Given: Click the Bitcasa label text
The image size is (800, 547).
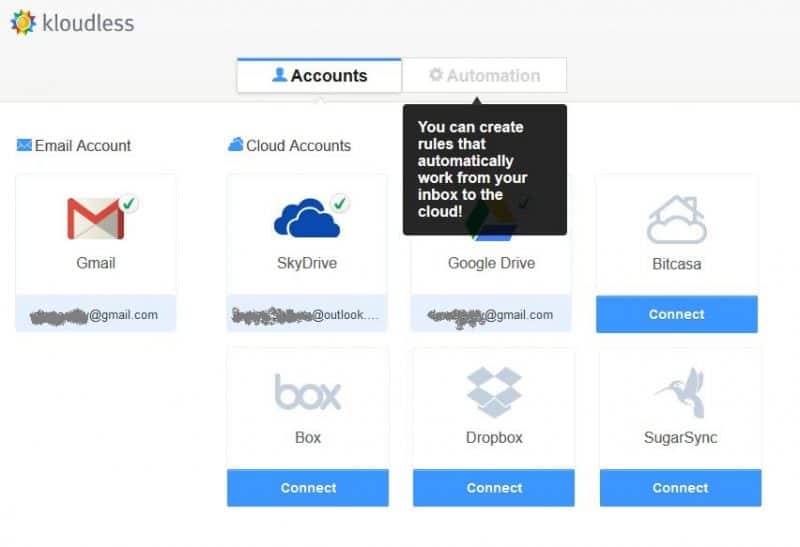Looking at the screenshot, I should 677,264.
